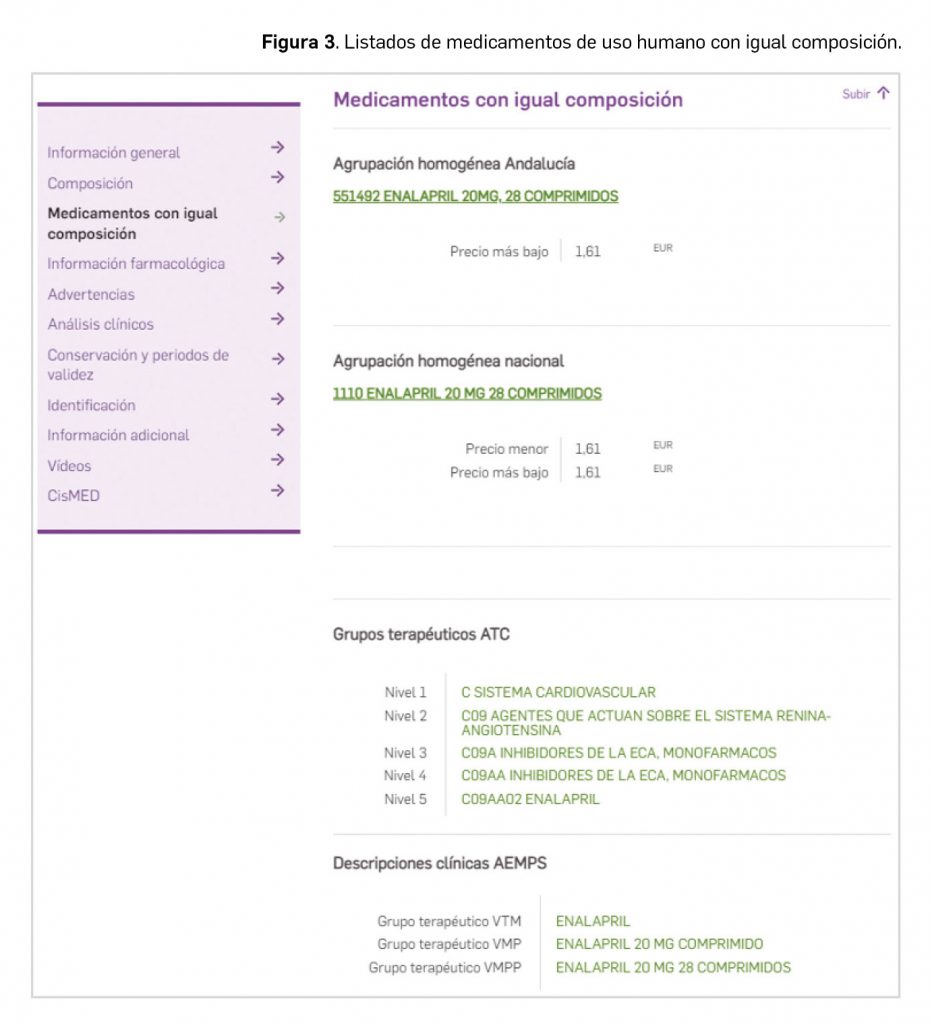The image size is (930, 1024).
Task: Open VMPP ENALAPRIL 20 MG 28 COMPRIMIDOS
Action: pos(673,967)
